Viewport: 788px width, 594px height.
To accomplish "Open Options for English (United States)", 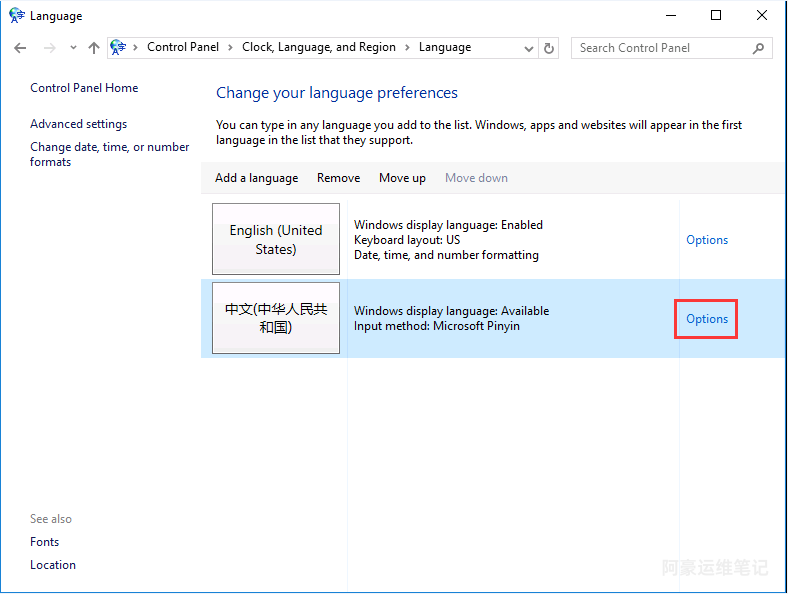I will point(707,240).
